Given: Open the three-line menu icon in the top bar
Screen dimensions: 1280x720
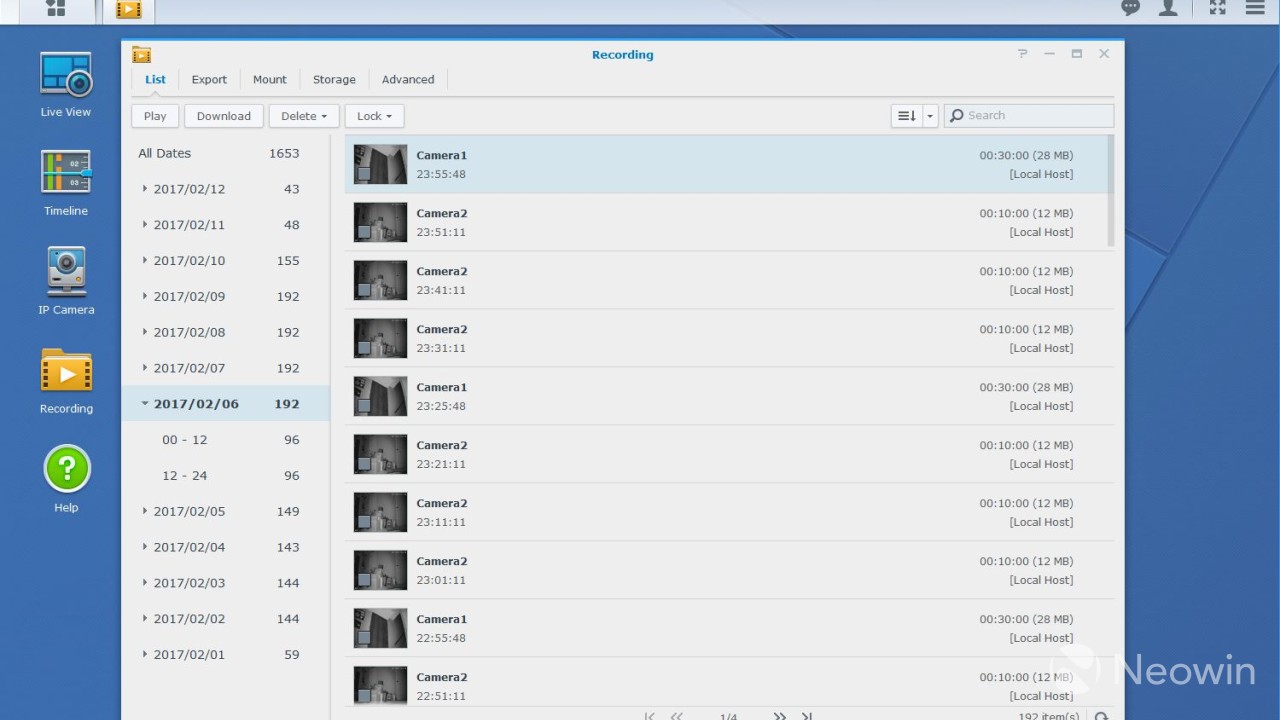Looking at the screenshot, I should point(1254,8).
